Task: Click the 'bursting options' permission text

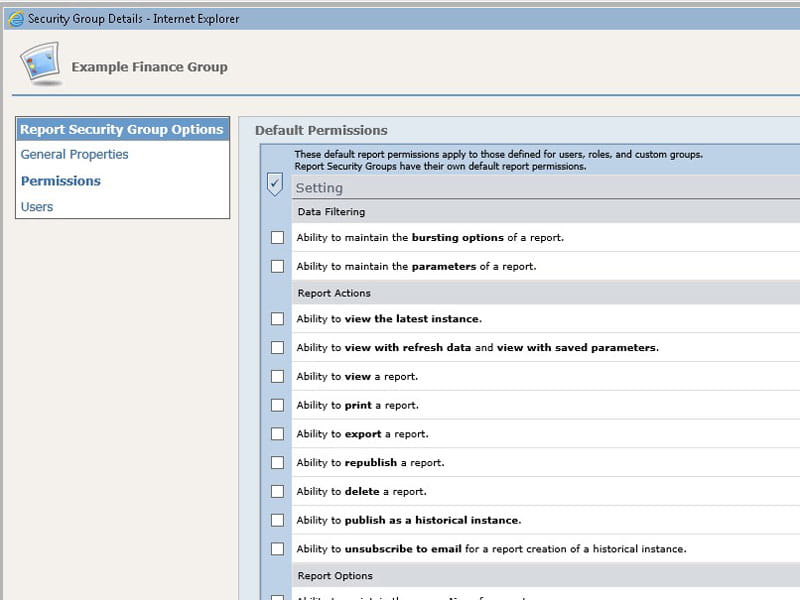Action: click(x=458, y=238)
